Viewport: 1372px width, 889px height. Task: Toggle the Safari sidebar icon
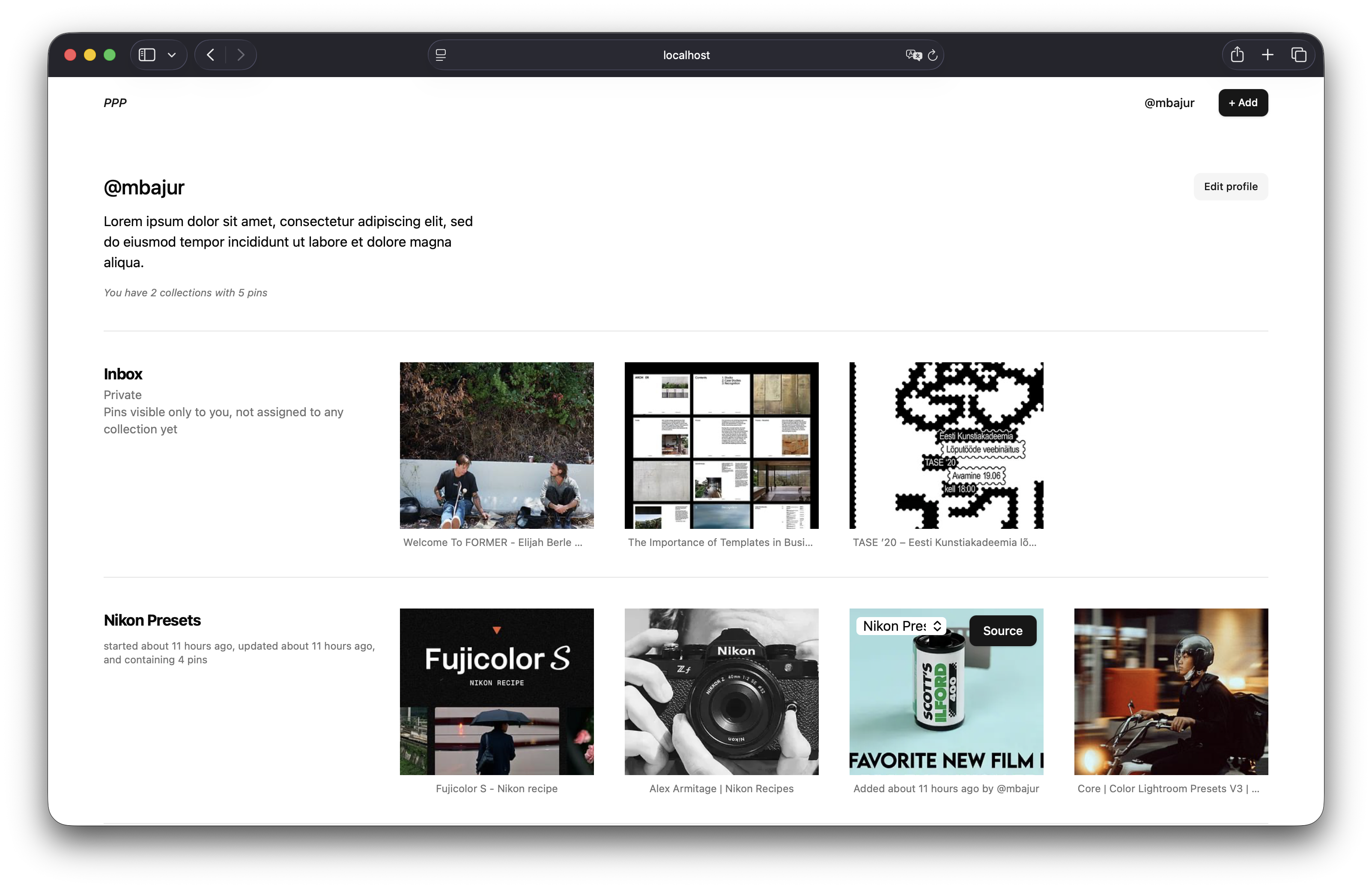click(147, 55)
